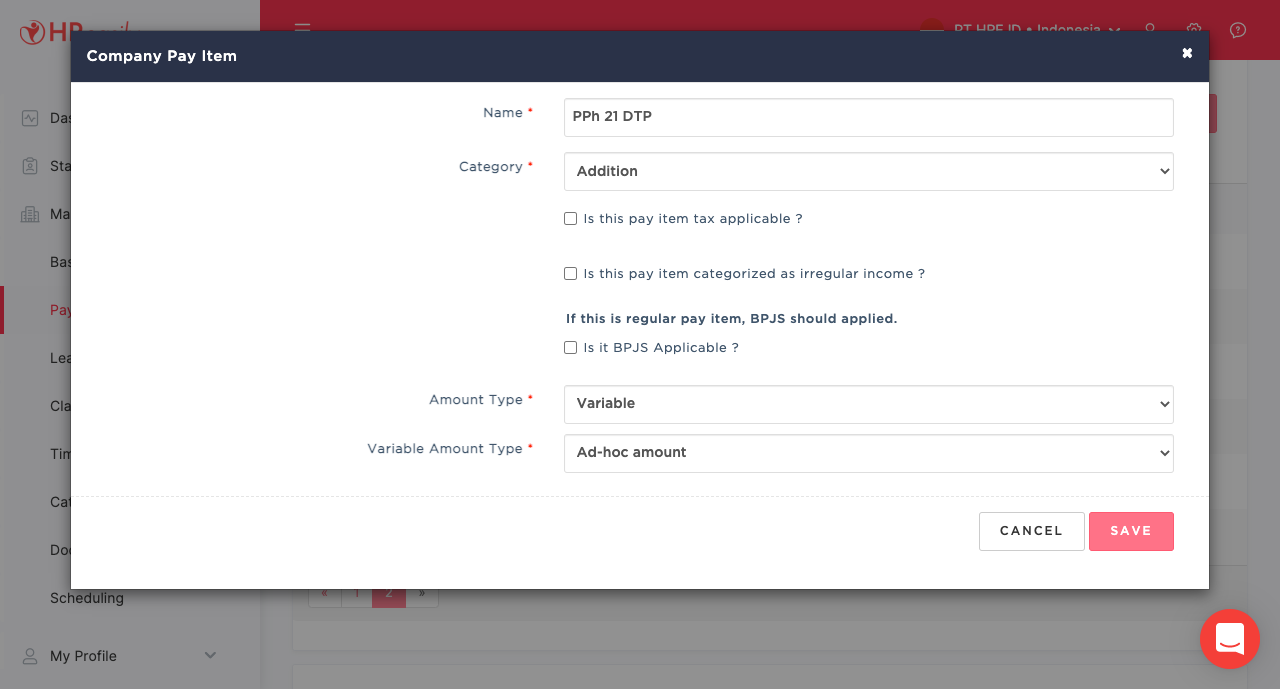Image resolution: width=1280 pixels, height=689 pixels.
Task: Go to pagination page 2
Action: click(389, 593)
